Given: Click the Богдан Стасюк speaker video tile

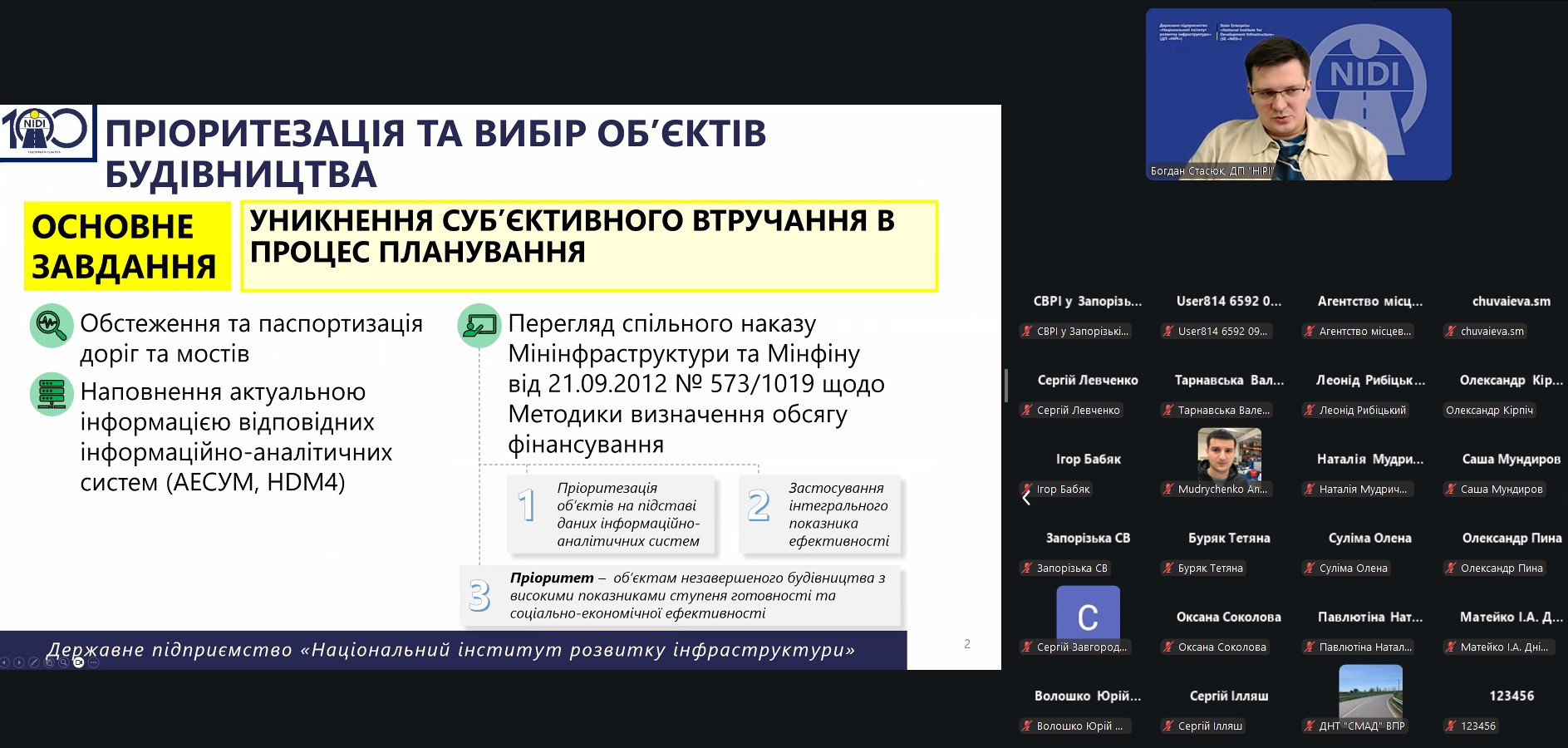Looking at the screenshot, I should pos(1298,94).
